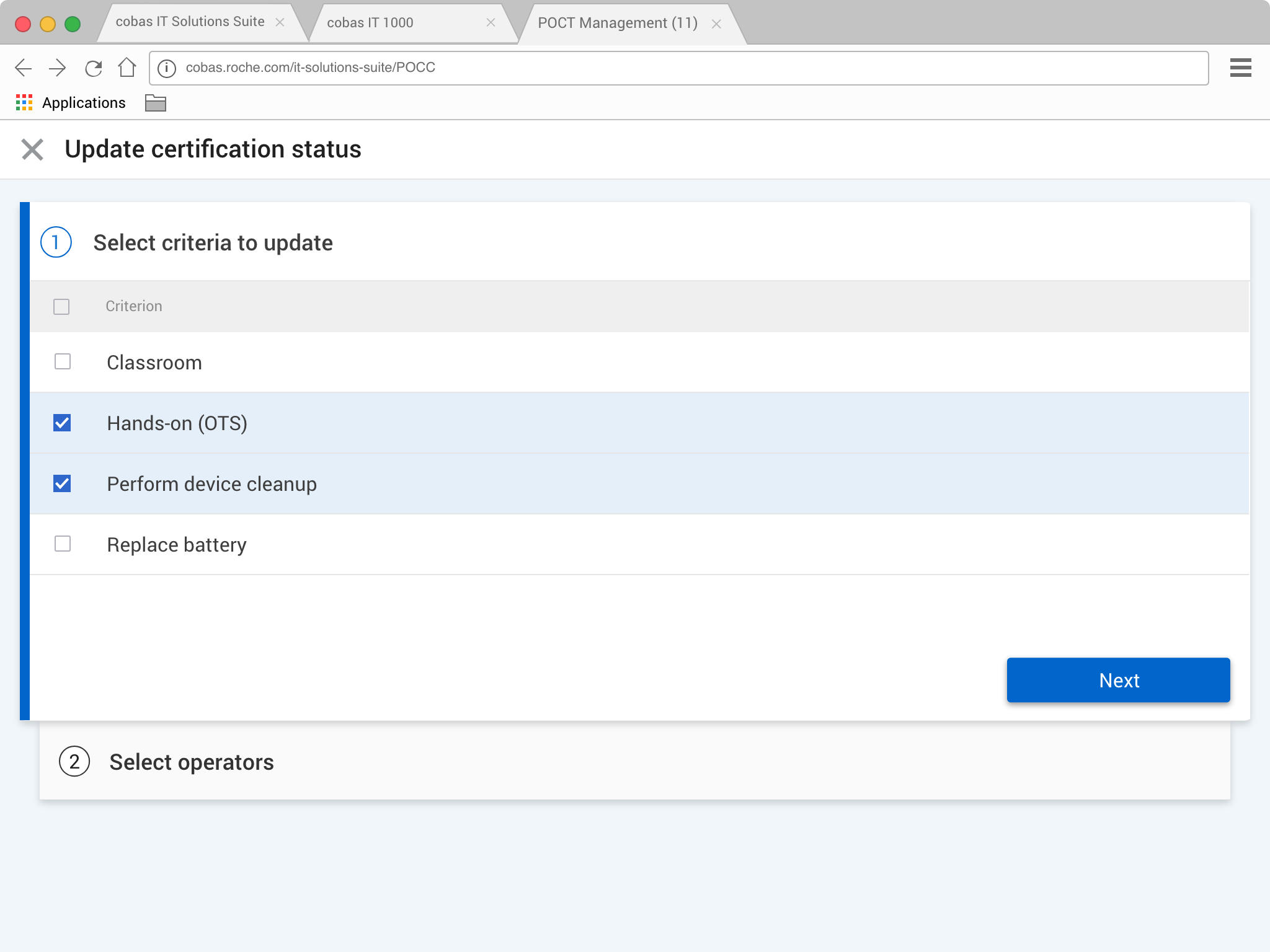Expand step 2 Select operators
This screenshot has width=1270, height=952.
pos(191,762)
